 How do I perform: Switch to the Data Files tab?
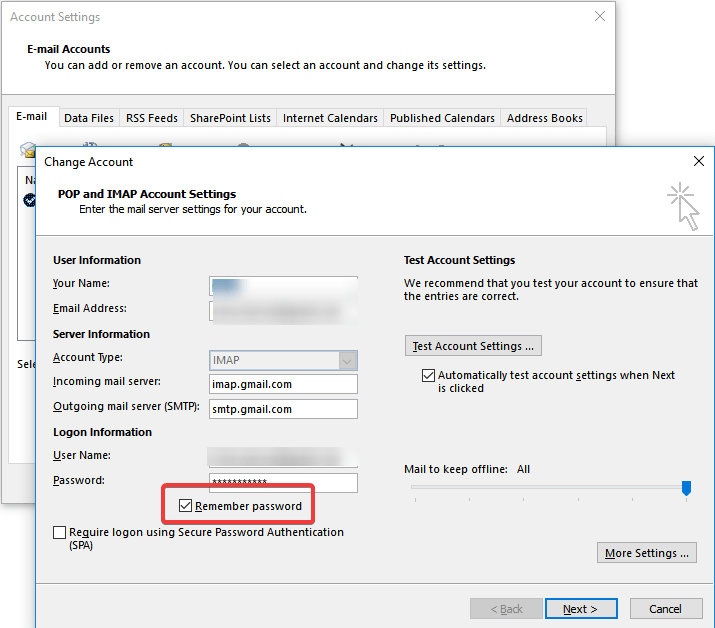point(89,118)
